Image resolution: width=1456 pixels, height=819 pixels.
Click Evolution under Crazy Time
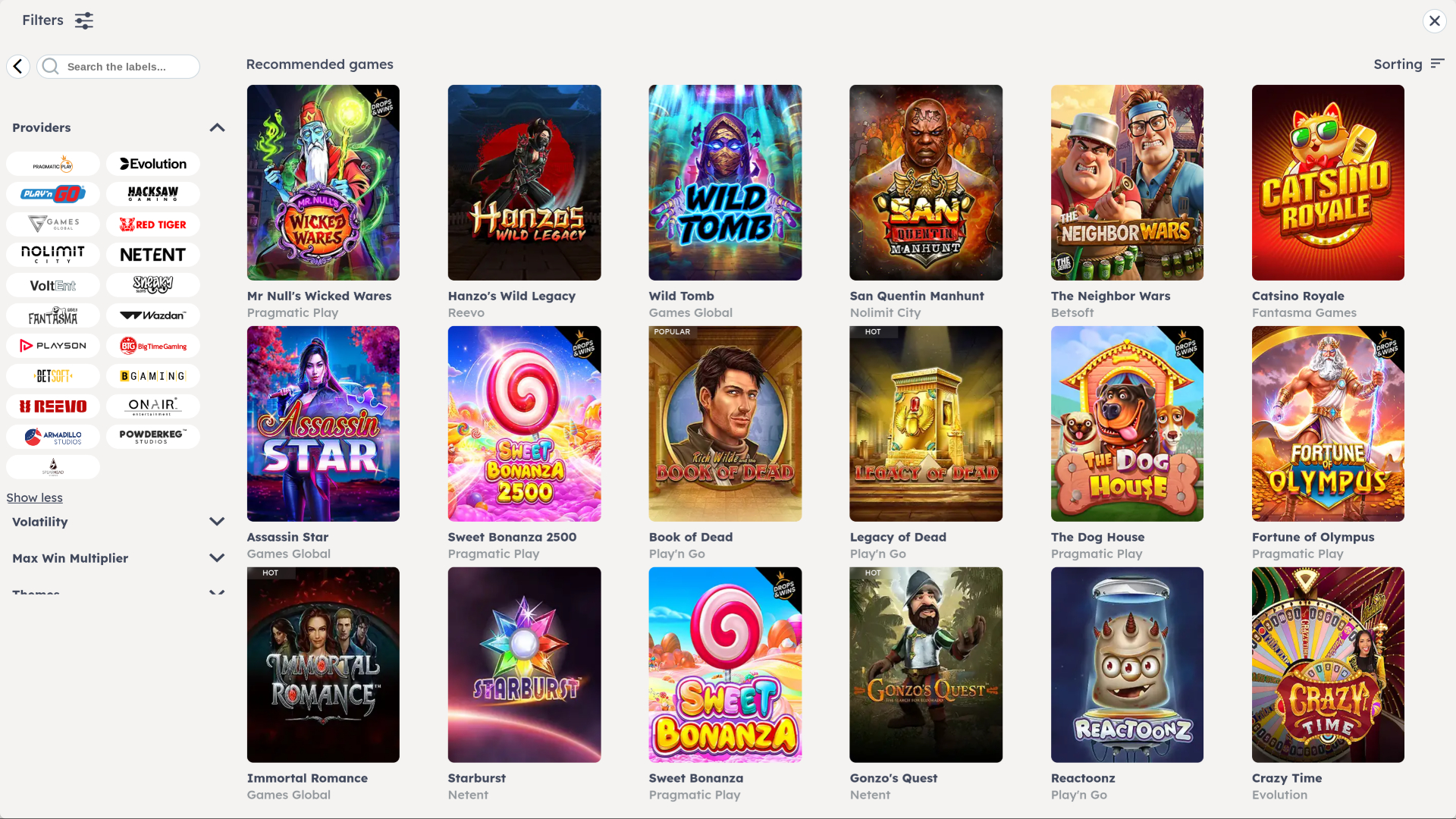(1279, 795)
